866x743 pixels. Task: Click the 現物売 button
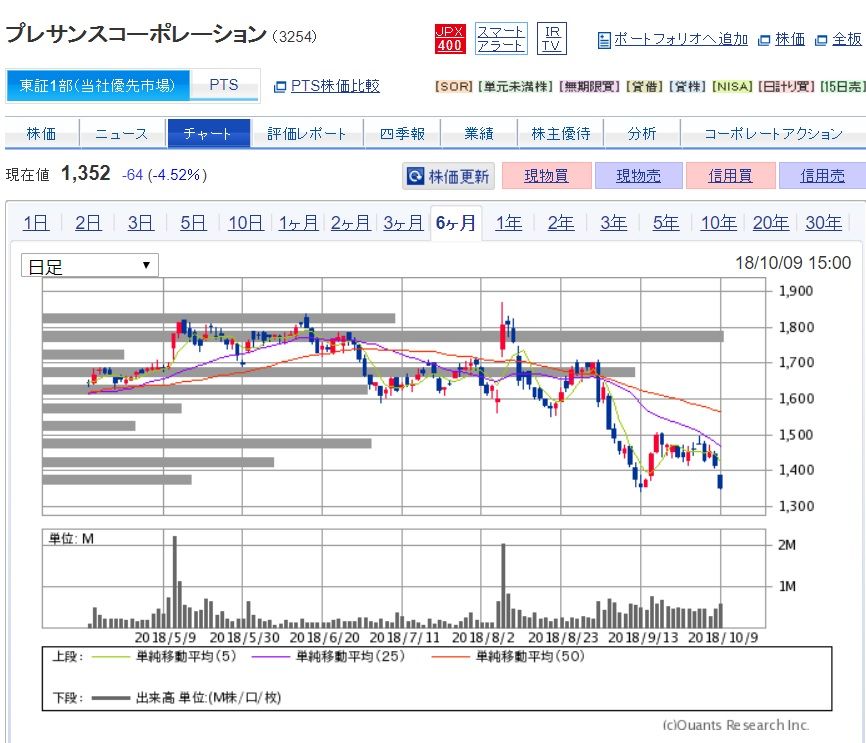click(638, 176)
